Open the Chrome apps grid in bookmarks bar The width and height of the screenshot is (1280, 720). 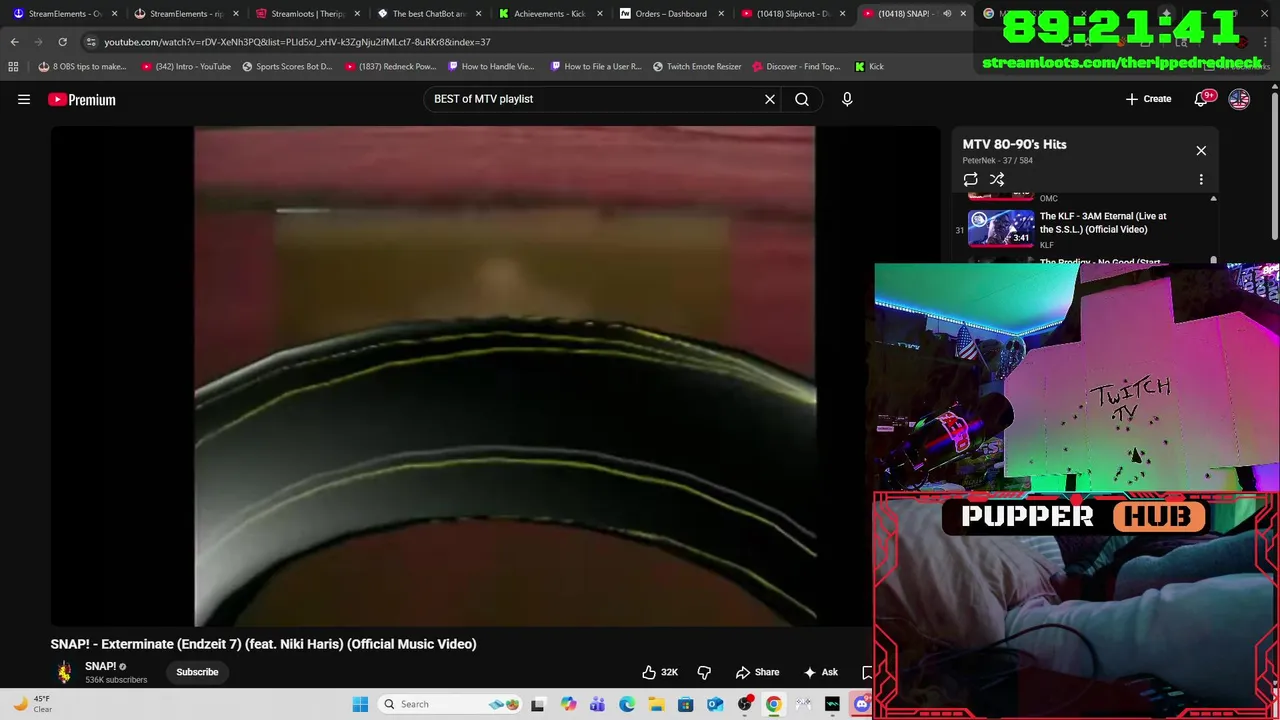[x=13, y=66]
